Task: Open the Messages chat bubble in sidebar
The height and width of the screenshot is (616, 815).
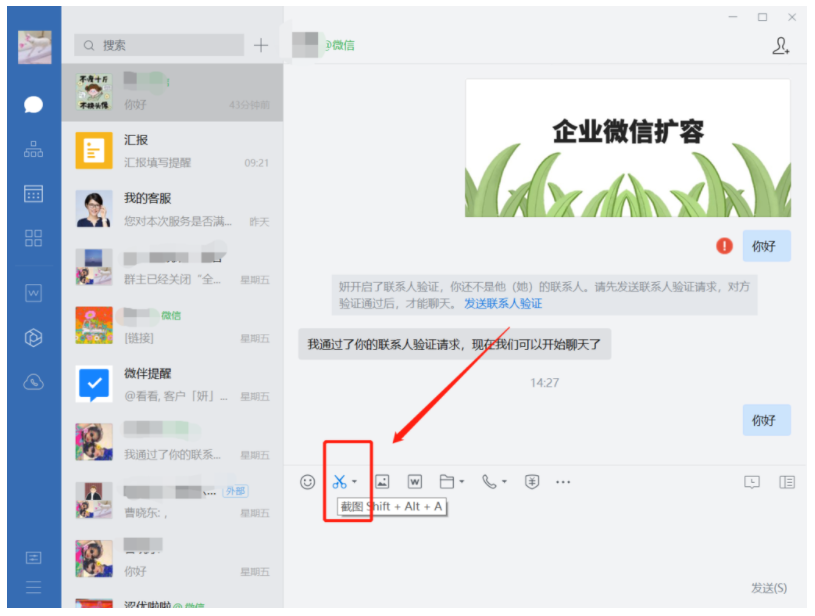Action: pyautogui.click(x=33, y=104)
